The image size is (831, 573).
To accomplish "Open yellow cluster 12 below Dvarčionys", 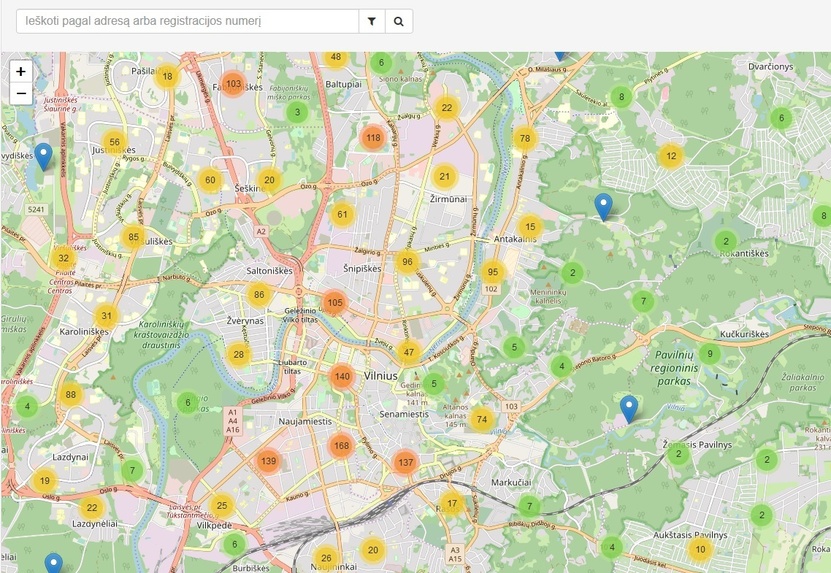I will (671, 156).
